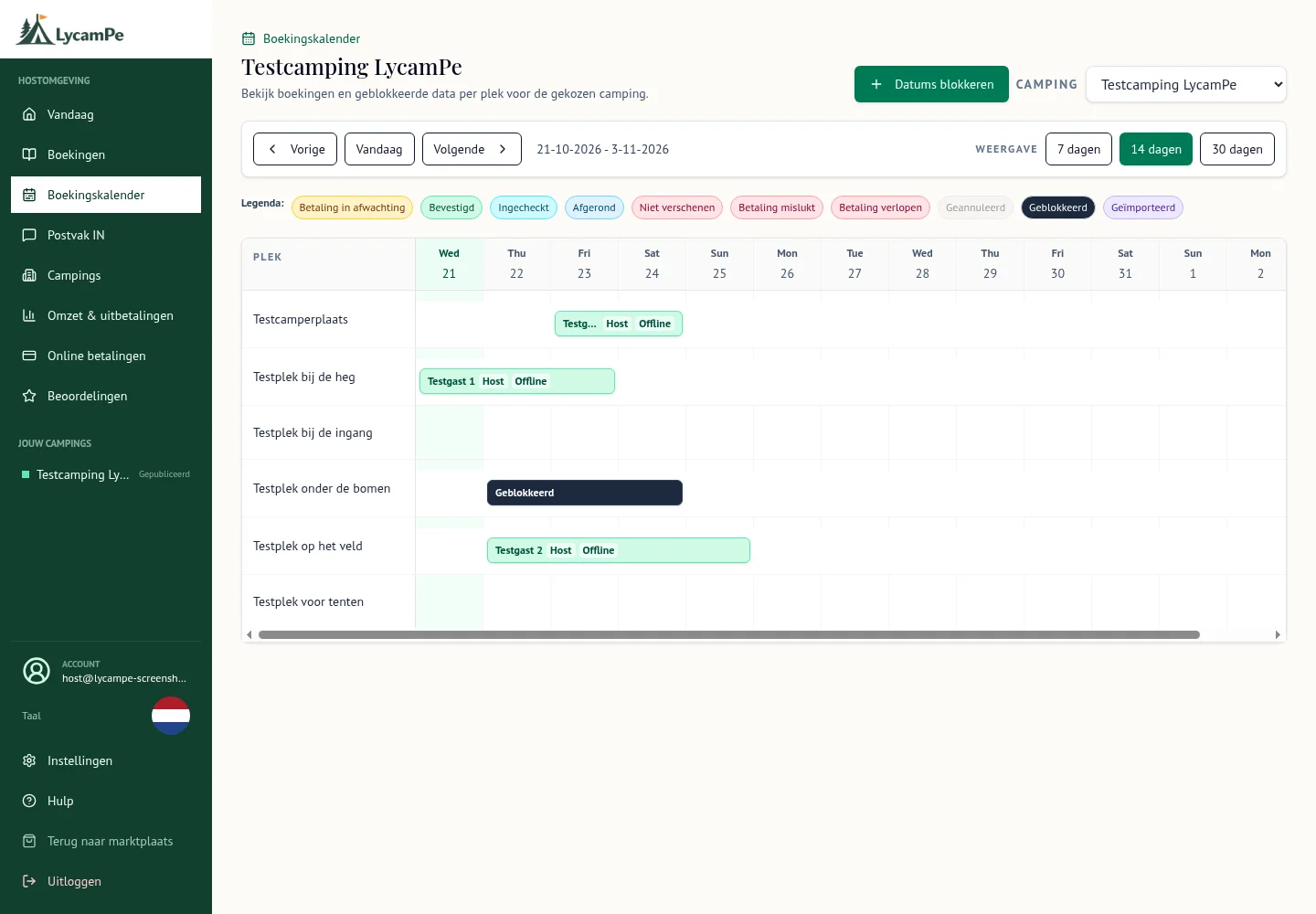Screen dimensions: 1316x914
Task: Open the Online betalingen menu item
Action: [x=106, y=356]
